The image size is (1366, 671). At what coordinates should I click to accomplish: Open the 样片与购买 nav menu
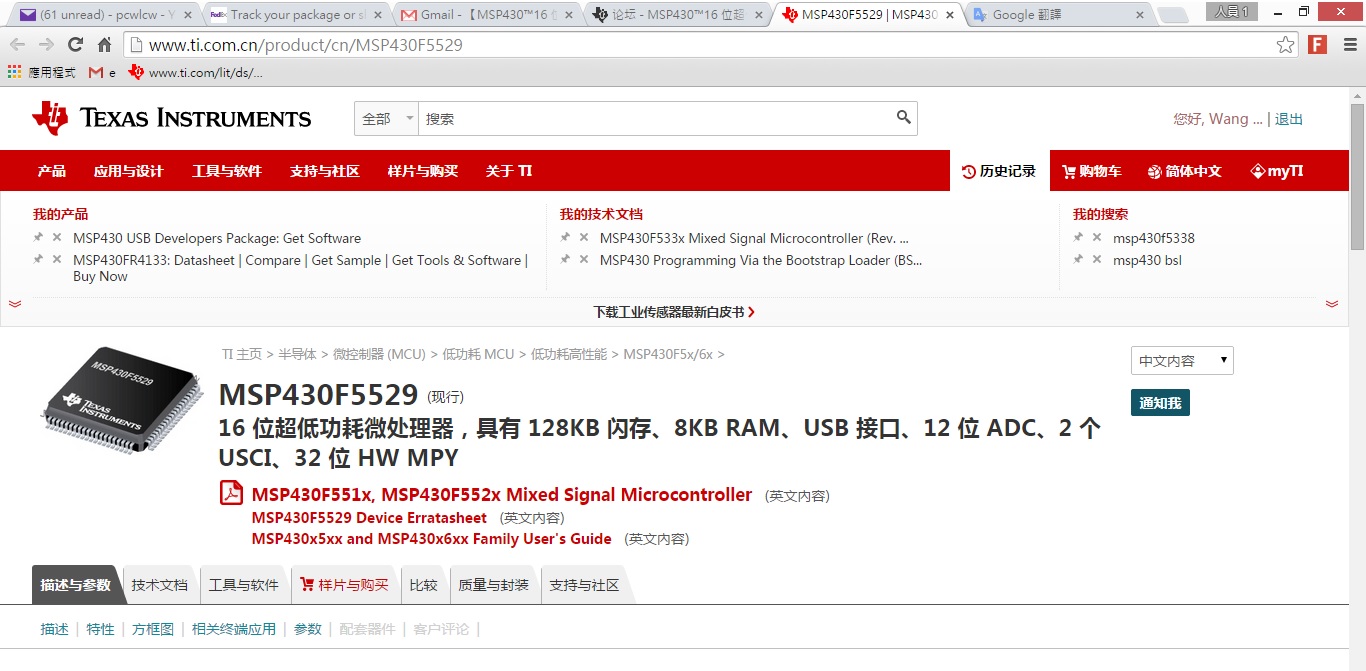click(423, 171)
